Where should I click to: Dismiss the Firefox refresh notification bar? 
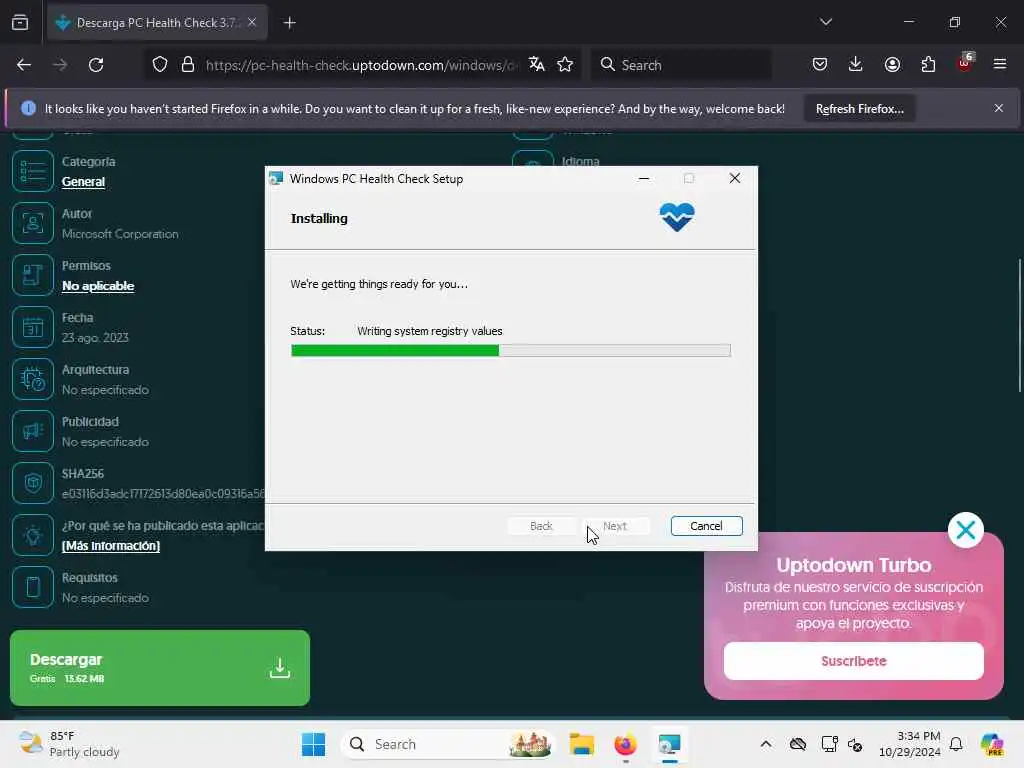pos(999,108)
